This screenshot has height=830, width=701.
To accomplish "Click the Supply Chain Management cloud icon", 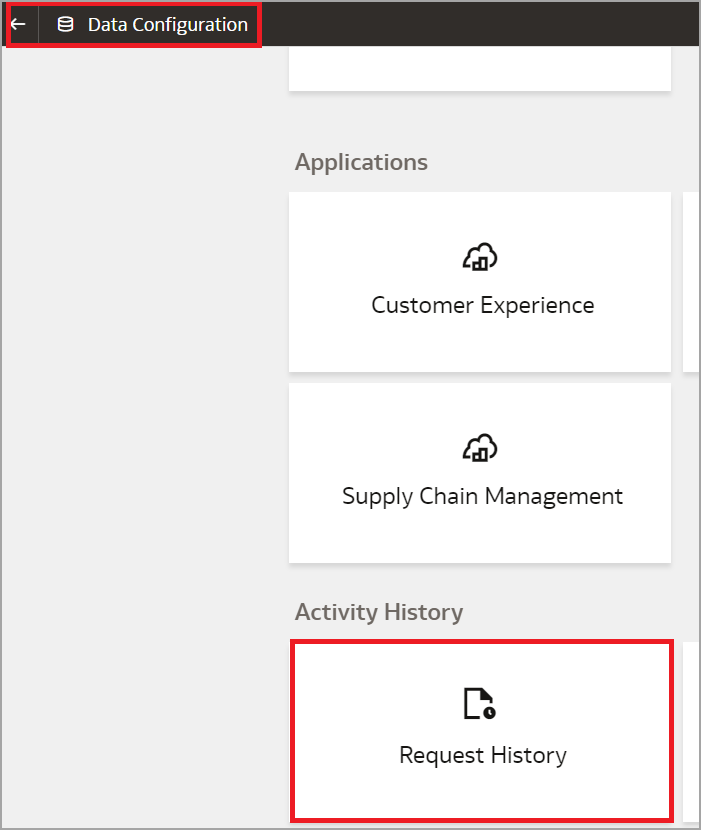I will [x=480, y=447].
